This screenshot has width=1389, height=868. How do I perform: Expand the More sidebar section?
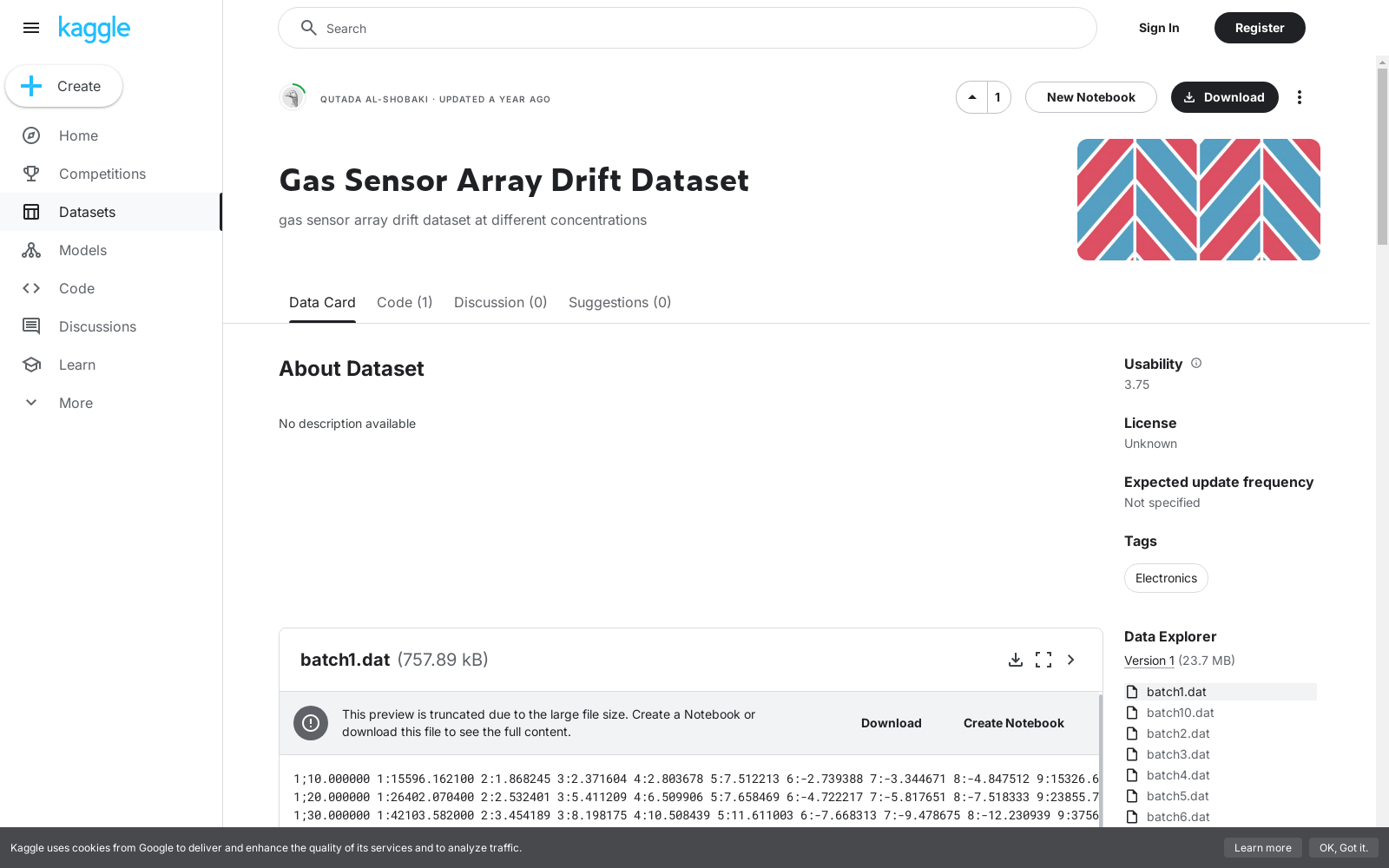coord(31,402)
